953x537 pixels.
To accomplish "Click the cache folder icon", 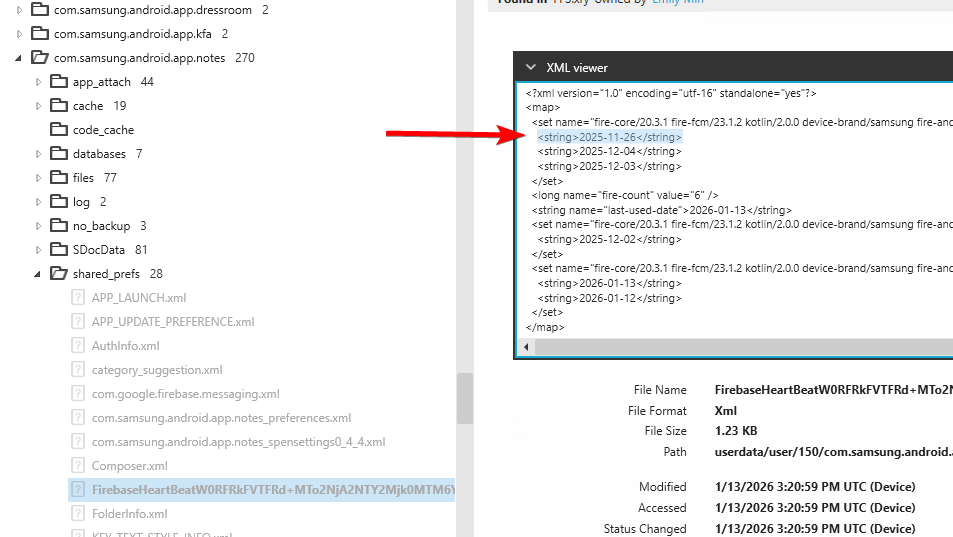I will coord(59,105).
